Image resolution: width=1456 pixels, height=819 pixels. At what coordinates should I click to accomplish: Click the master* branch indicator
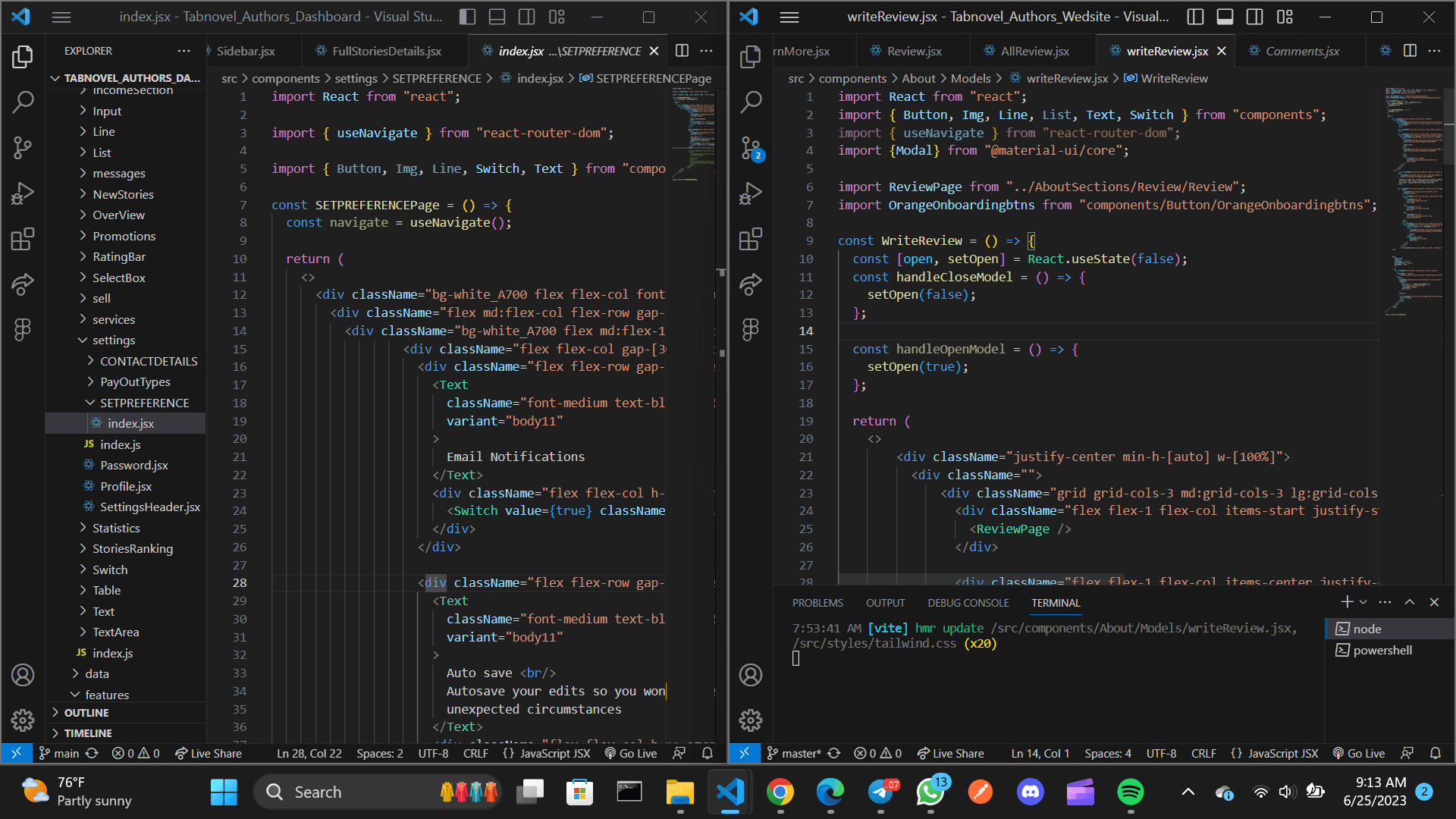794,753
